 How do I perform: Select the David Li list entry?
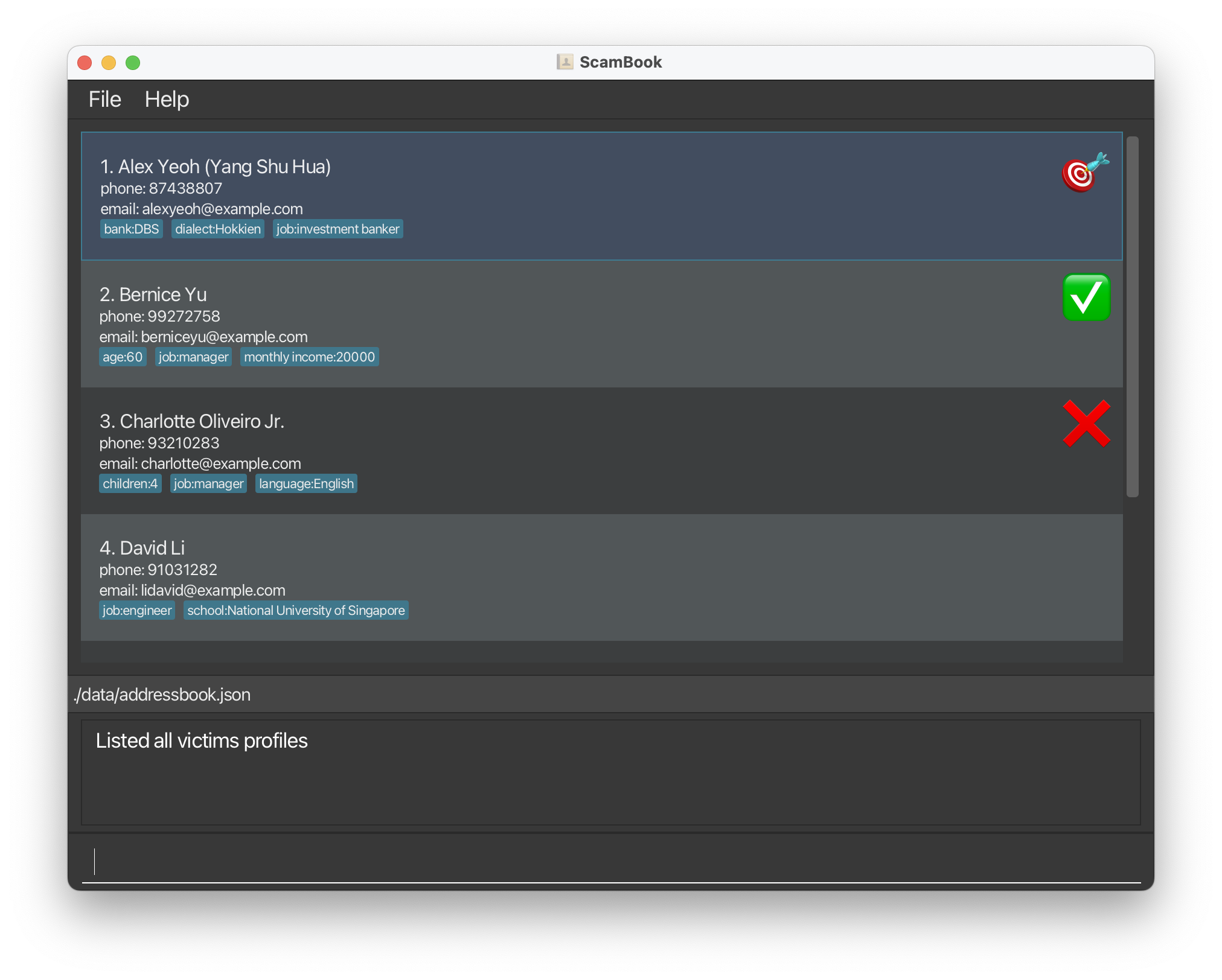coord(601,577)
